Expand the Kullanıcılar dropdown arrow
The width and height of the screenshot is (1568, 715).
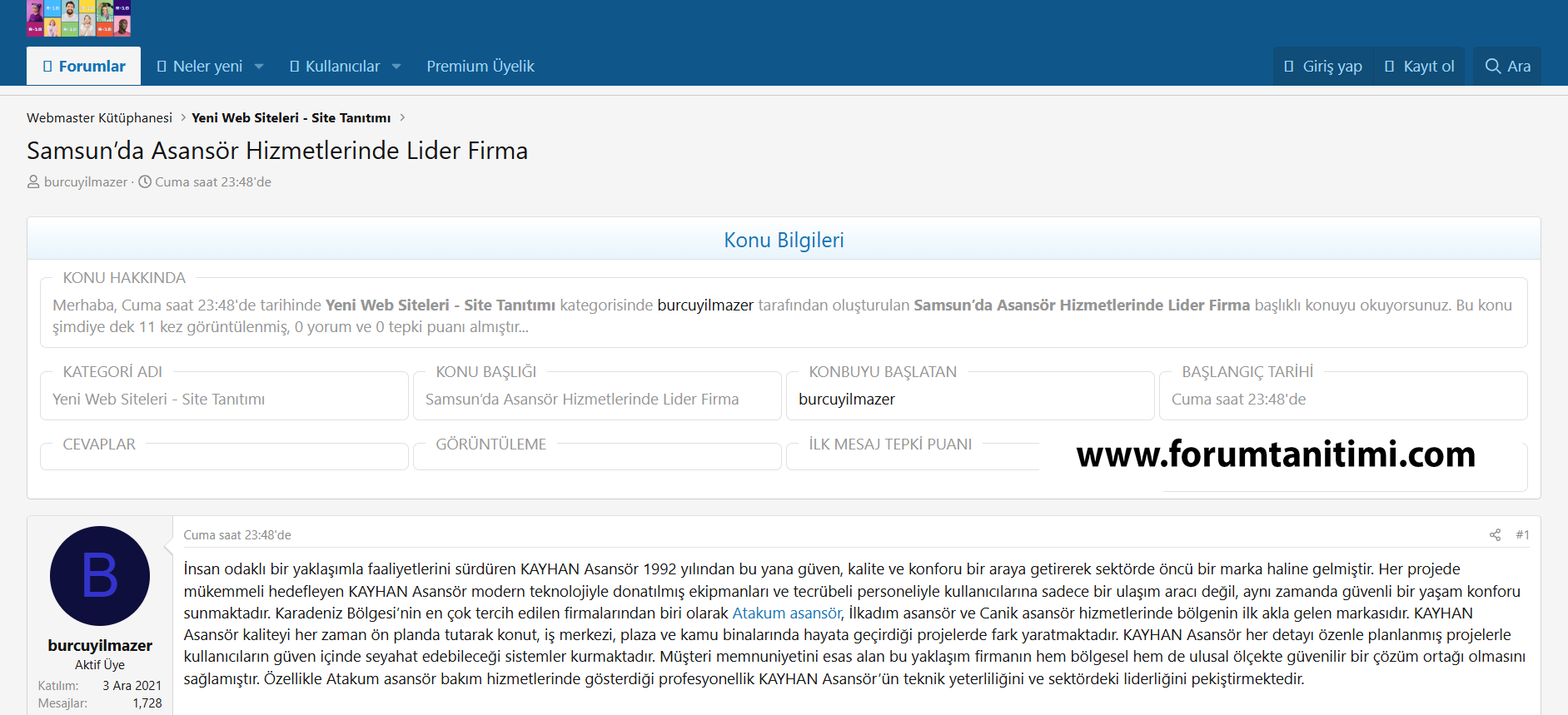[x=396, y=67]
